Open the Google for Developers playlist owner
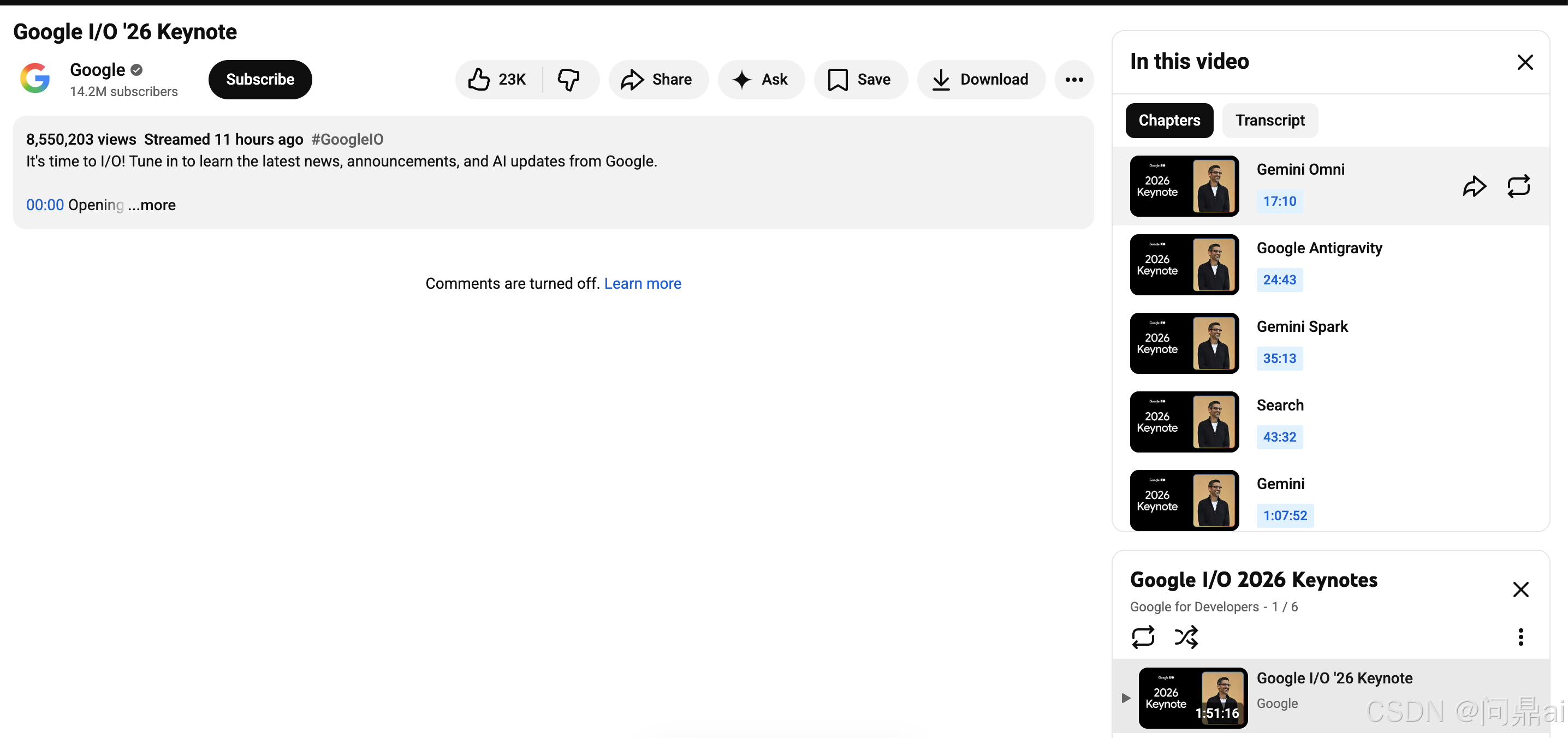Viewport: 1568px width, 738px height. [x=1194, y=606]
